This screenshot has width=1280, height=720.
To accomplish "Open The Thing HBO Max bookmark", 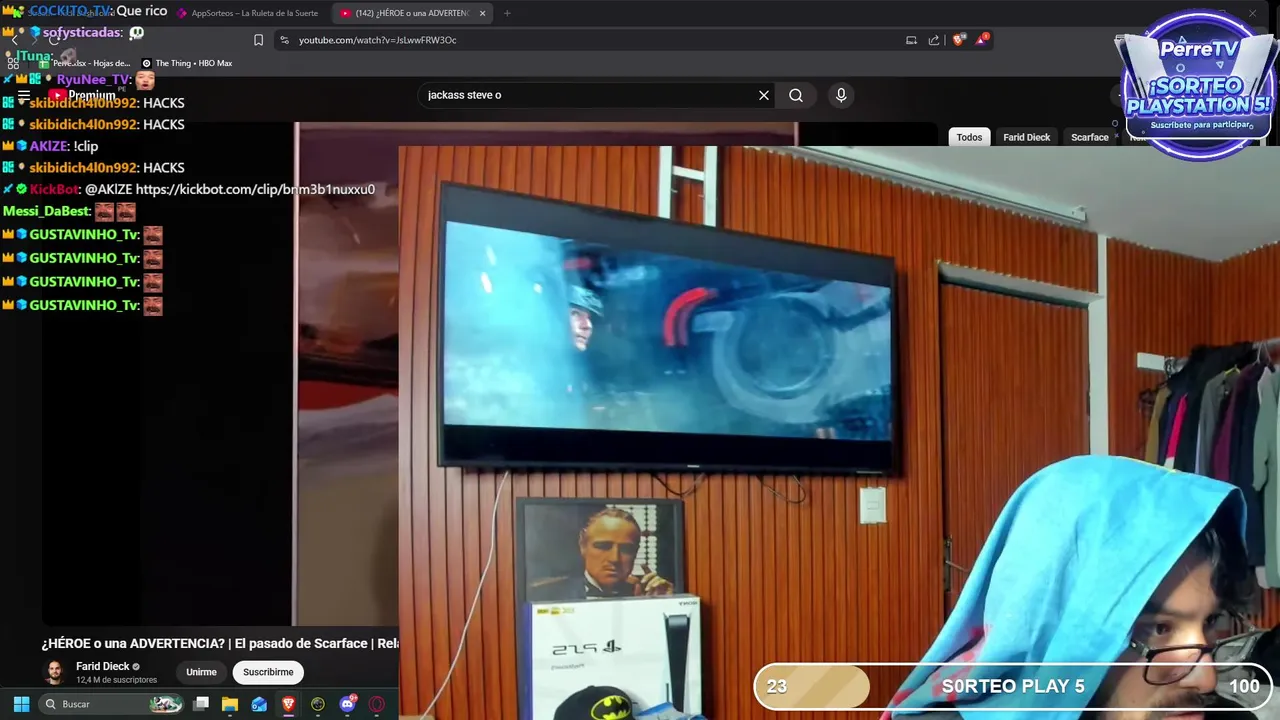I will coord(187,63).
